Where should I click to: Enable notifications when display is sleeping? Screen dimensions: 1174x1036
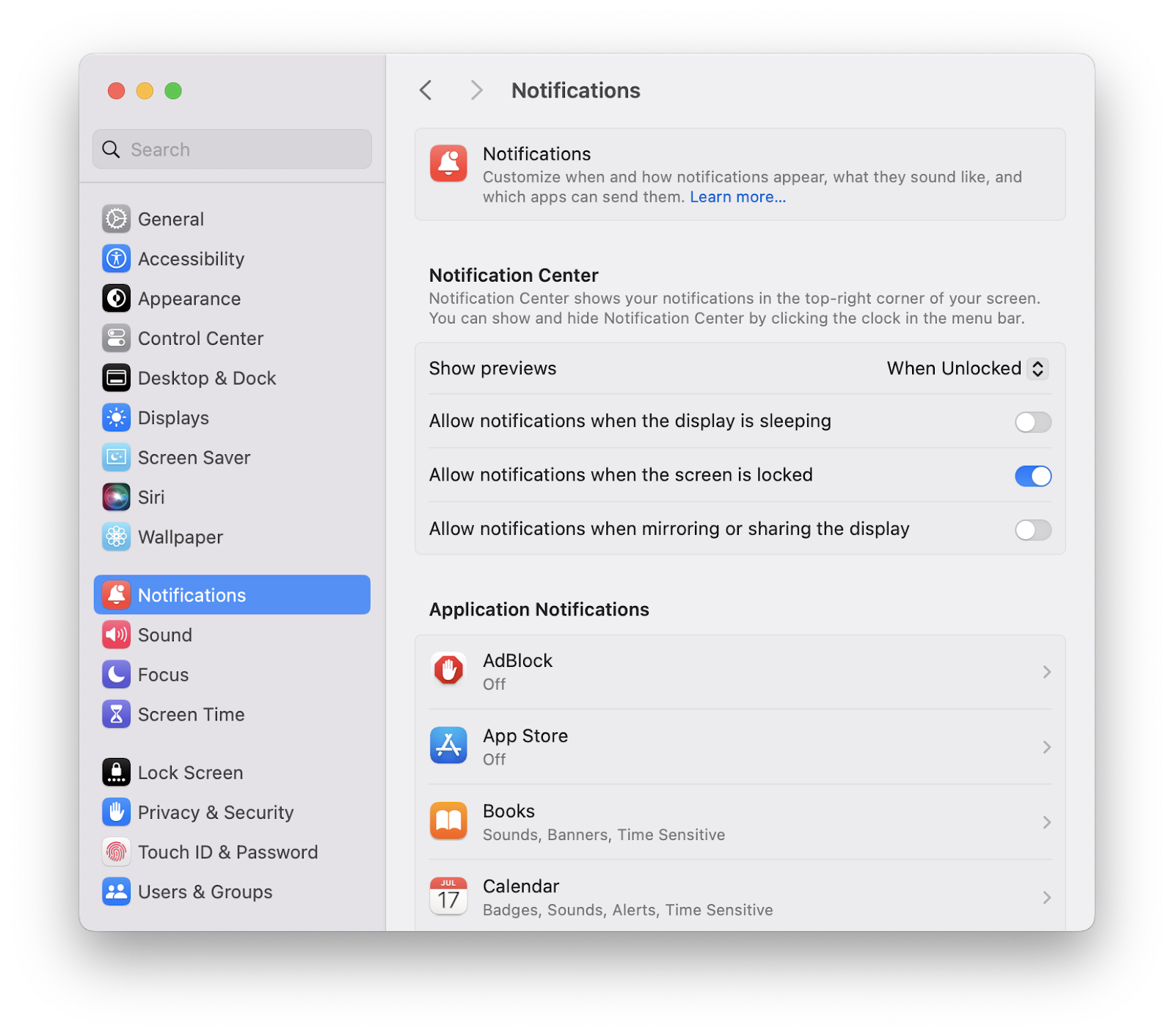point(1033,422)
